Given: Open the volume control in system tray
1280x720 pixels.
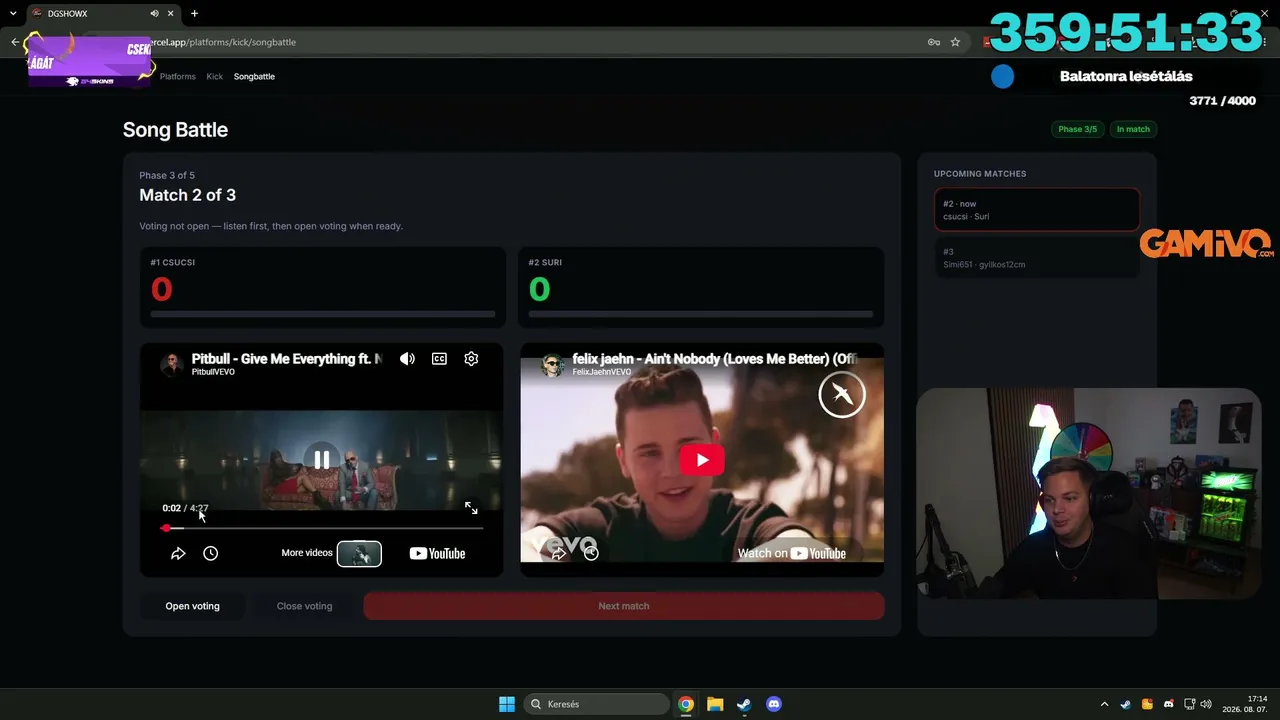Looking at the screenshot, I should tap(1206, 704).
